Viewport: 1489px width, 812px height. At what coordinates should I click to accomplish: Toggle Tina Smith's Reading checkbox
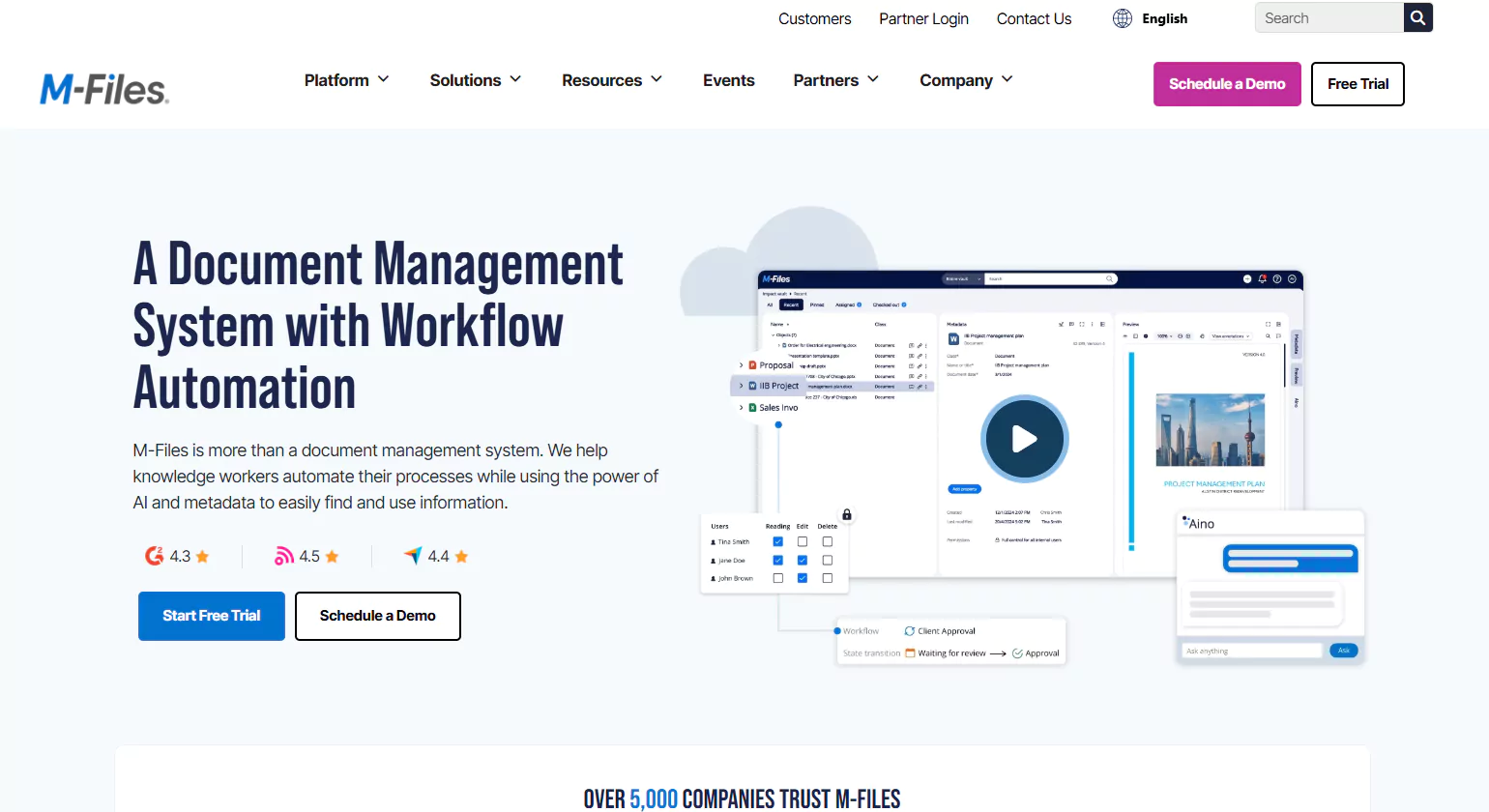click(x=777, y=542)
